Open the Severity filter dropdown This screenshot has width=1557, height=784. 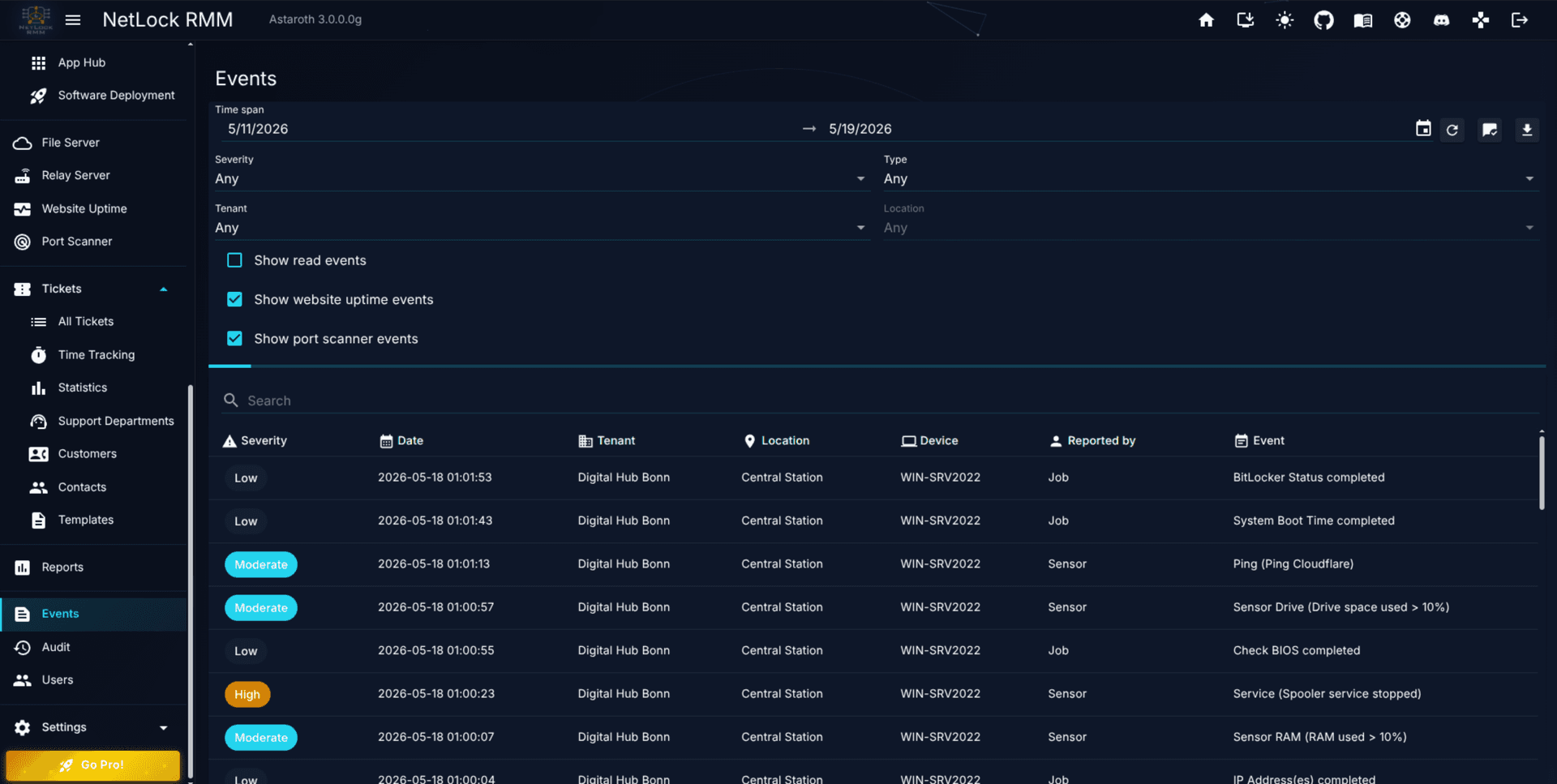[541, 178]
